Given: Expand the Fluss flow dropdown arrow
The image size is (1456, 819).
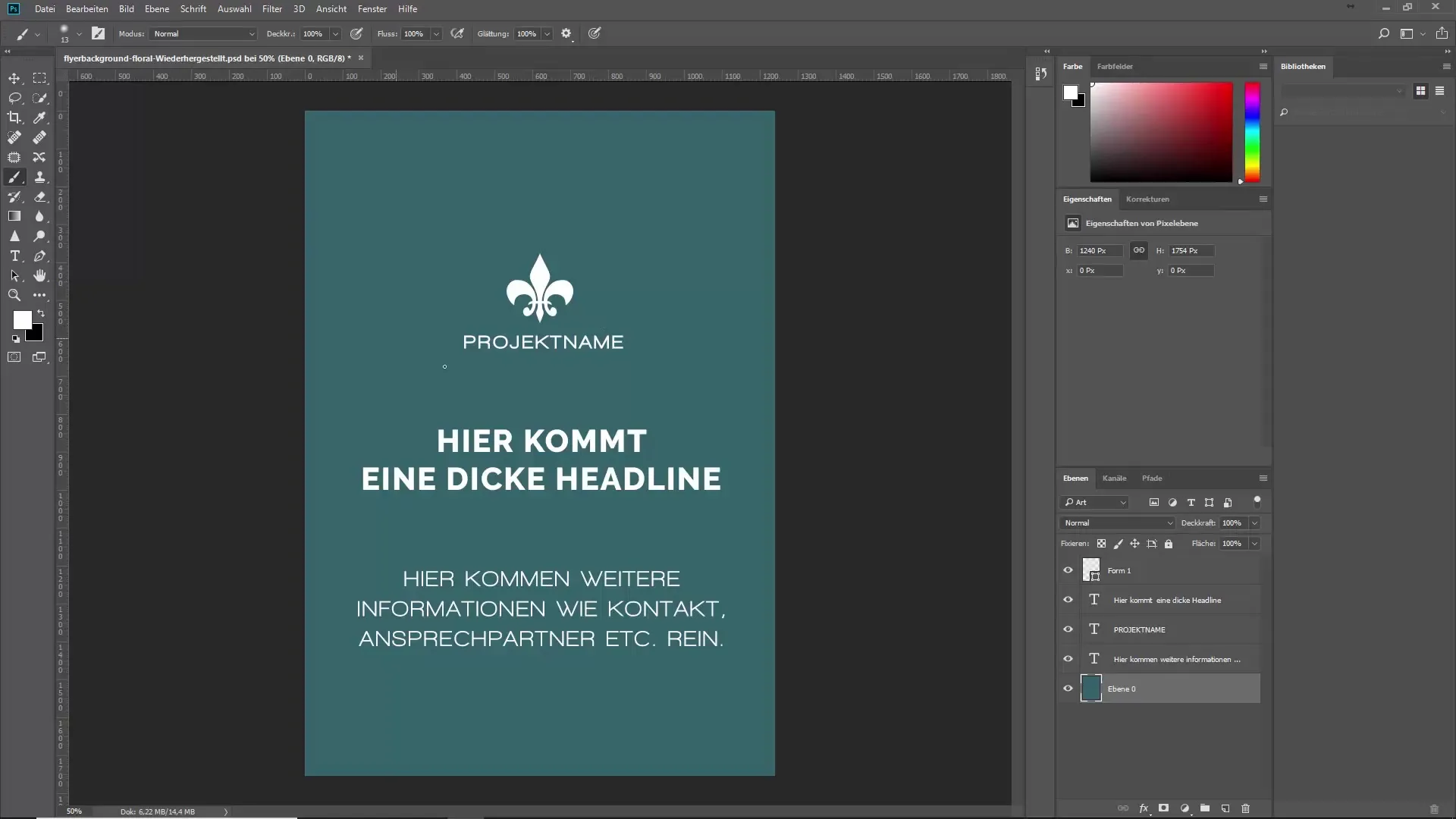Looking at the screenshot, I should coord(436,33).
